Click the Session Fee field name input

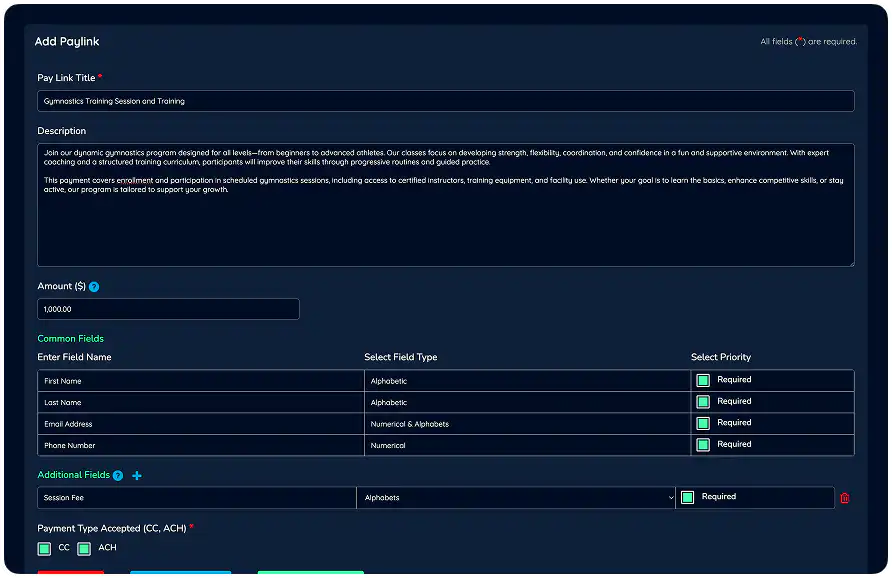tap(195, 497)
